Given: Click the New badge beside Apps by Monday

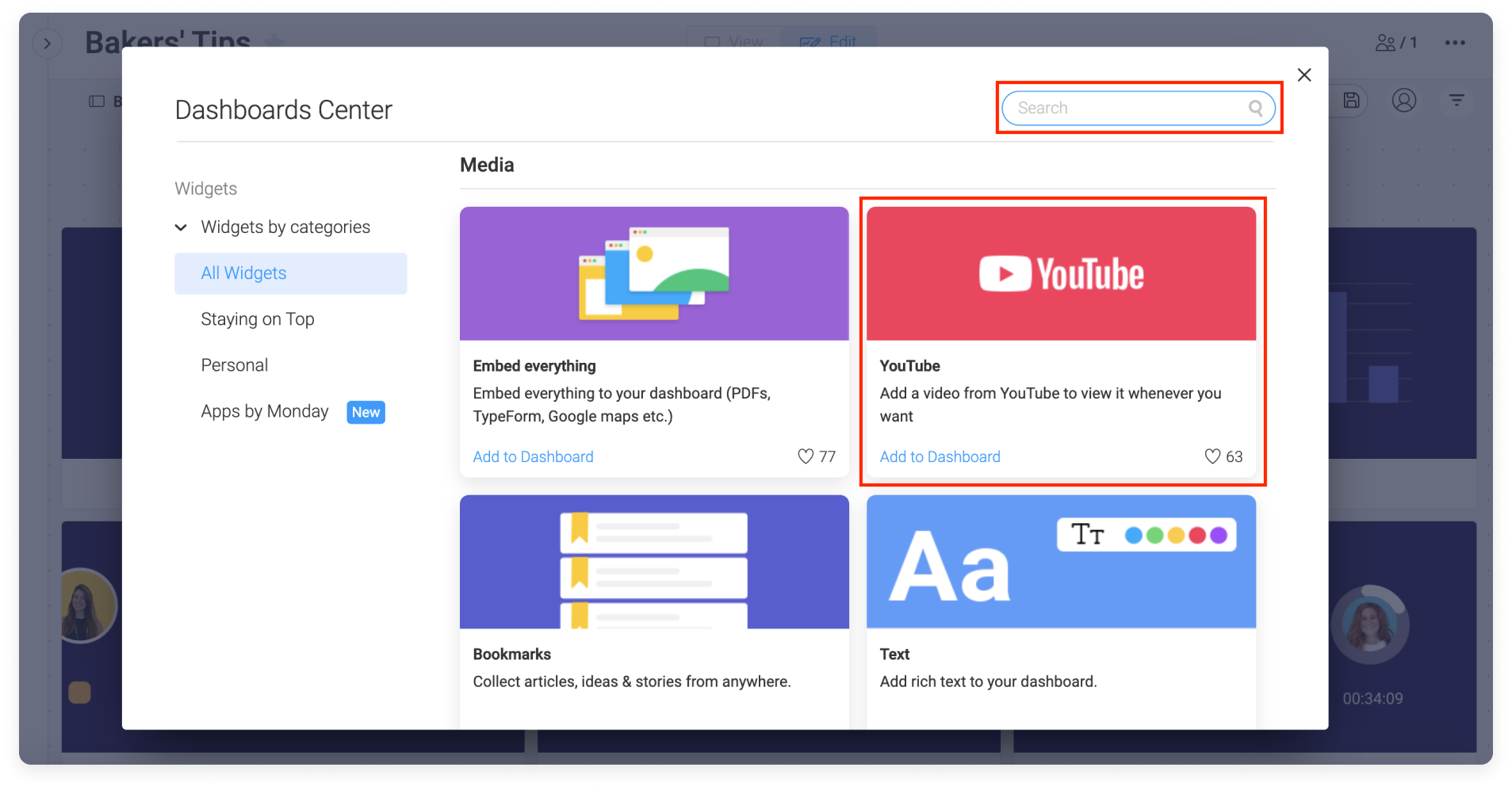Looking at the screenshot, I should (x=366, y=412).
